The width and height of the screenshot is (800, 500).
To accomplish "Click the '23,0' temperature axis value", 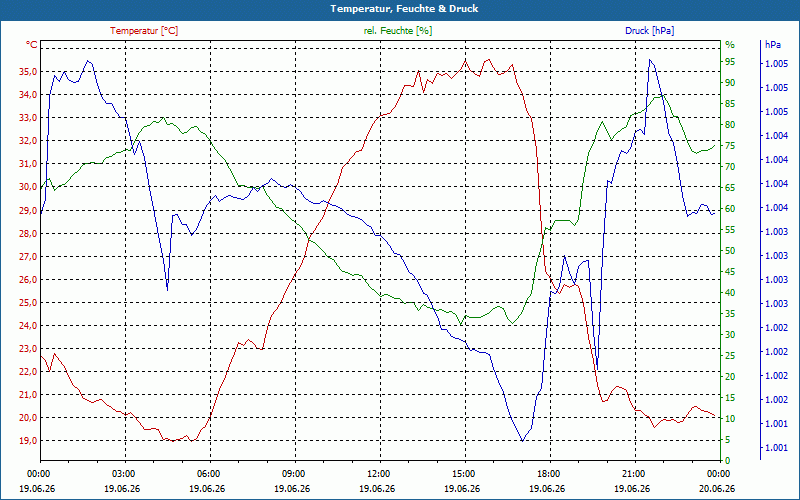I will click(x=28, y=348).
